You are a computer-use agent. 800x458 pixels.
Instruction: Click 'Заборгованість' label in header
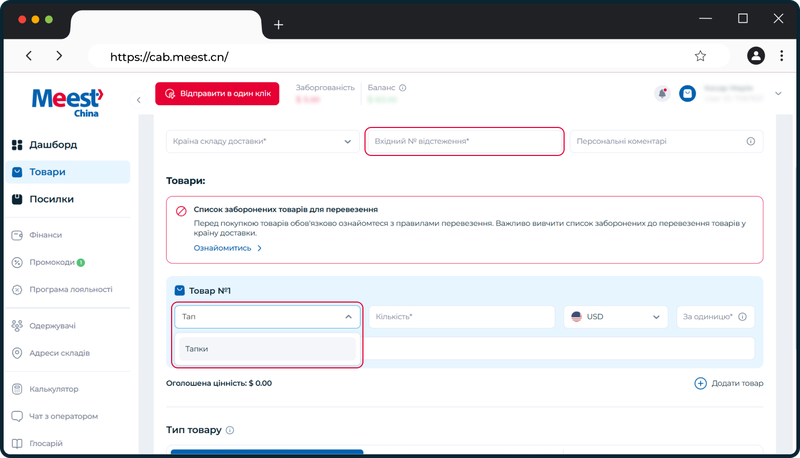pyautogui.click(x=325, y=88)
